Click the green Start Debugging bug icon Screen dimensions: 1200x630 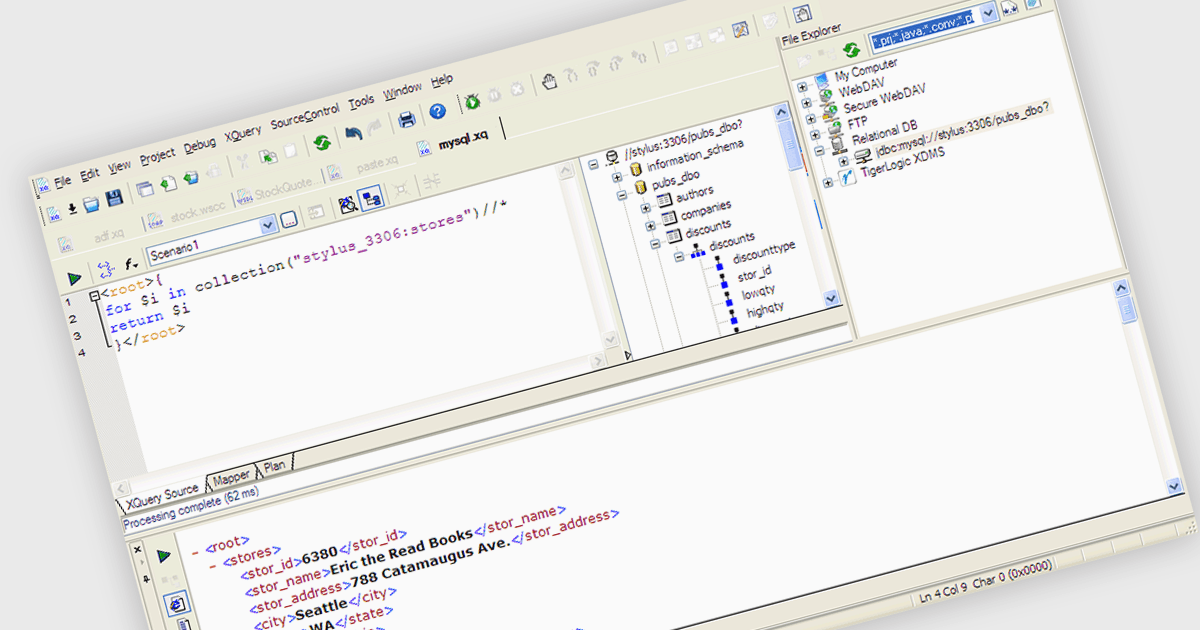tap(472, 102)
